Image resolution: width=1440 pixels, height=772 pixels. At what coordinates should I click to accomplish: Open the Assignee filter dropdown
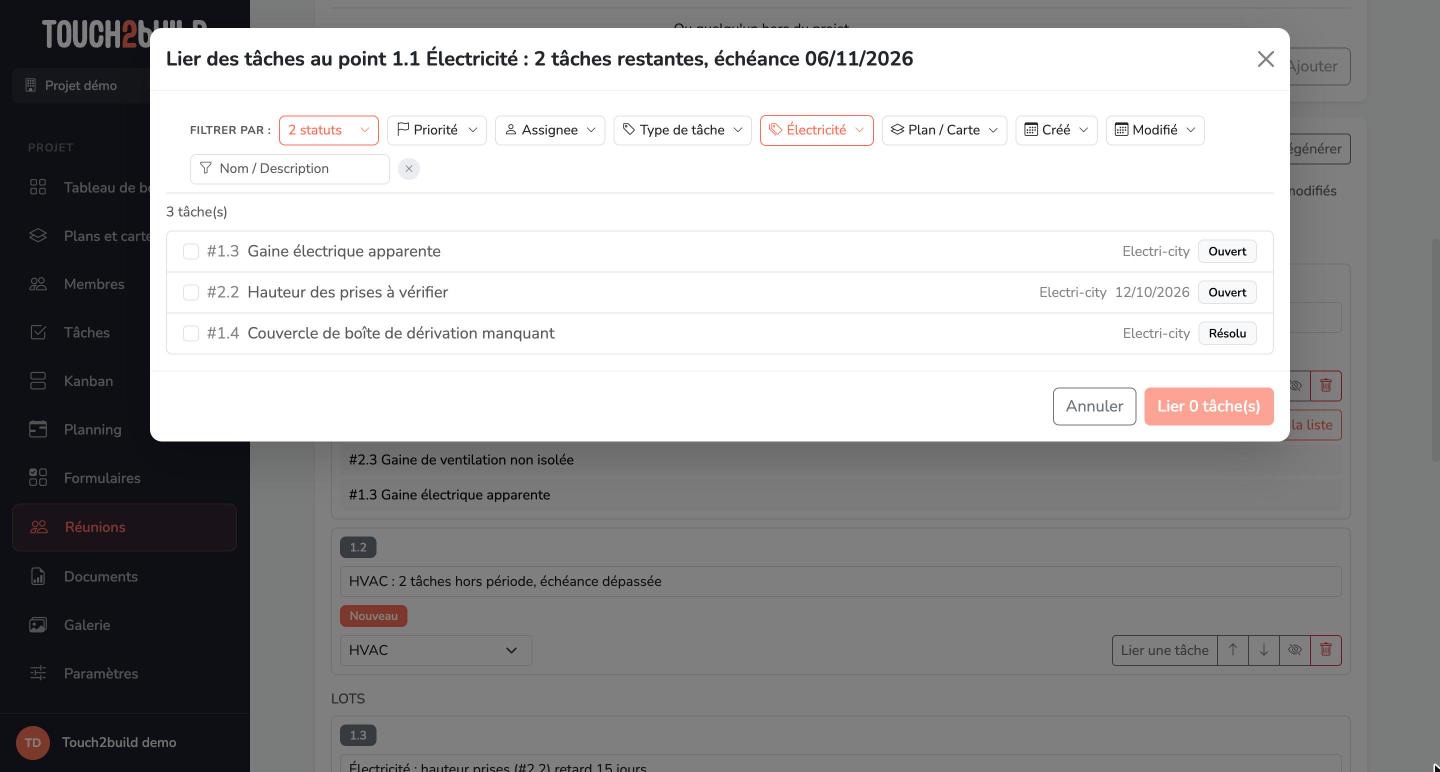tap(550, 130)
